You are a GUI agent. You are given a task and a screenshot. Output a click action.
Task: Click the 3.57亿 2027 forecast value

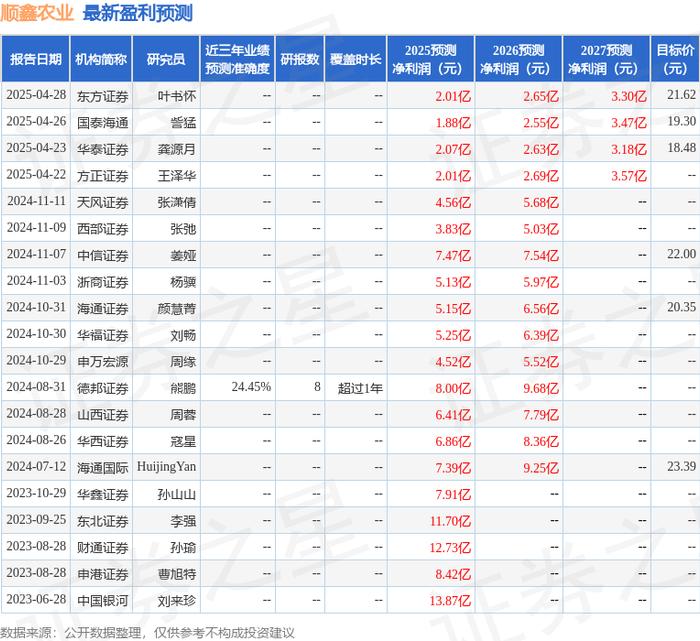[x=629, y=176]
